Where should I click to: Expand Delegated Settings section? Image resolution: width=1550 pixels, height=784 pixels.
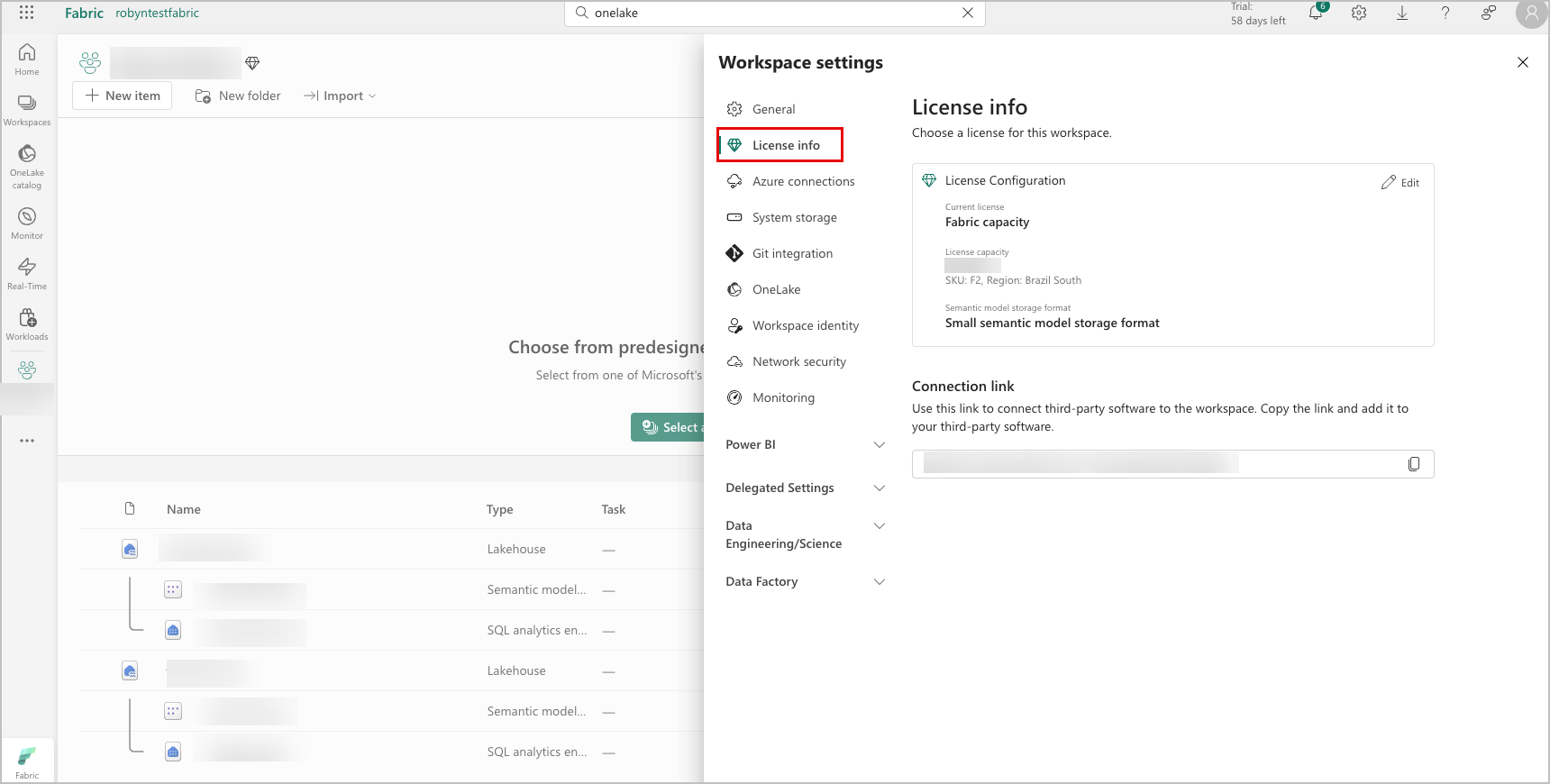pyautogui.click(x=806, y=488)
